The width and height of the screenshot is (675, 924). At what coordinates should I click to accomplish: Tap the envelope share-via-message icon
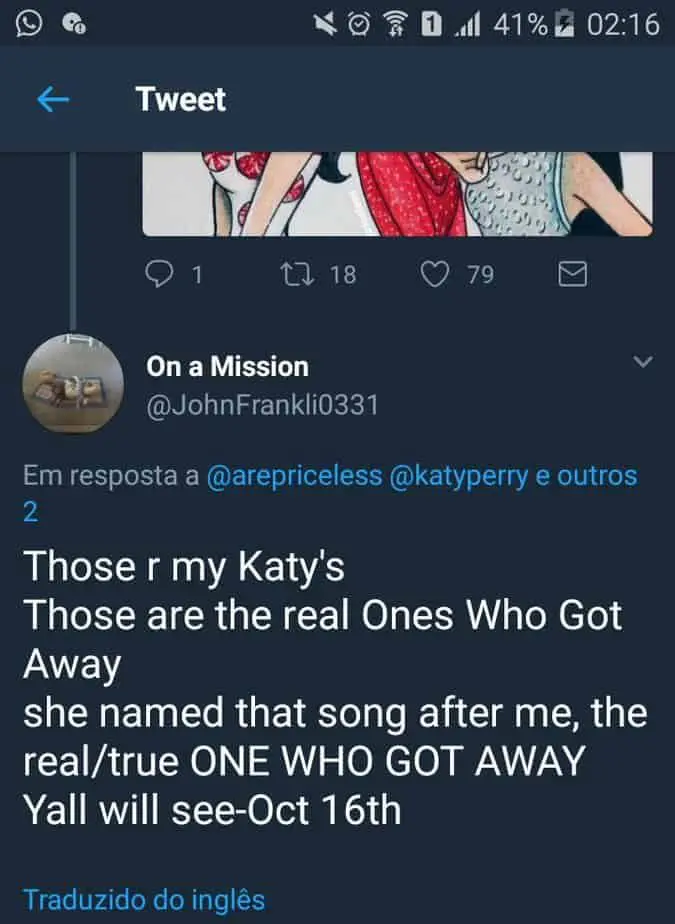tap(571, 273)
